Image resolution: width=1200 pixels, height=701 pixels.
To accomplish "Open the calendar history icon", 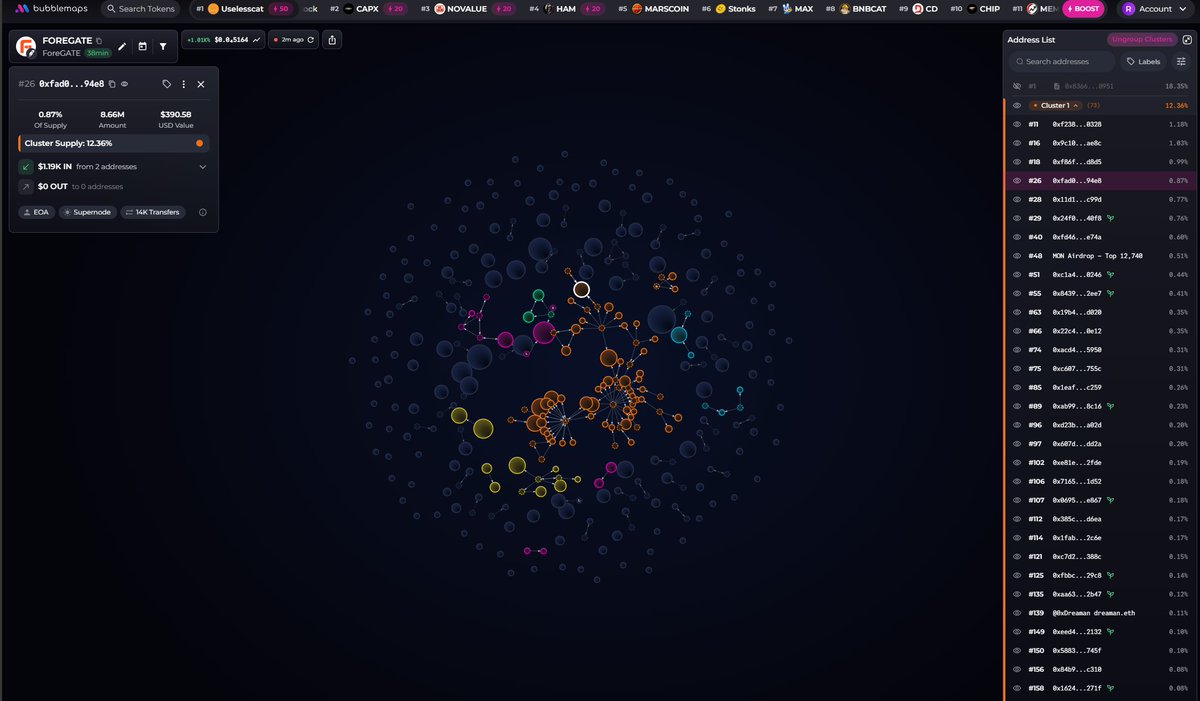I will [143, 46].
